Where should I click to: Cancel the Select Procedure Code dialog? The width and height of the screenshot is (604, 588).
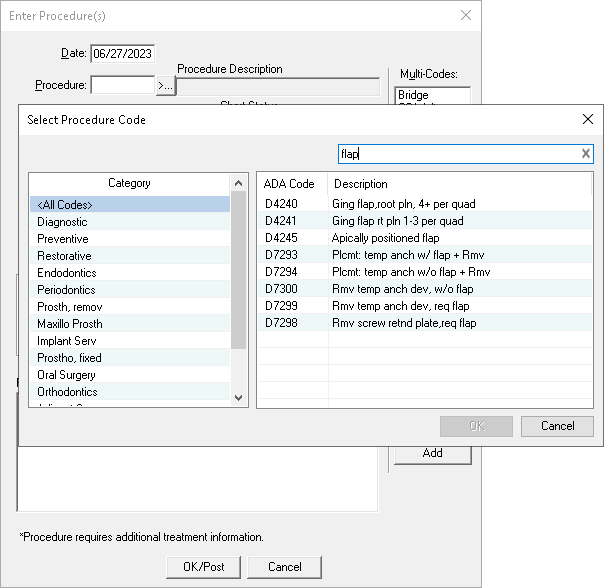click(557, 426)
